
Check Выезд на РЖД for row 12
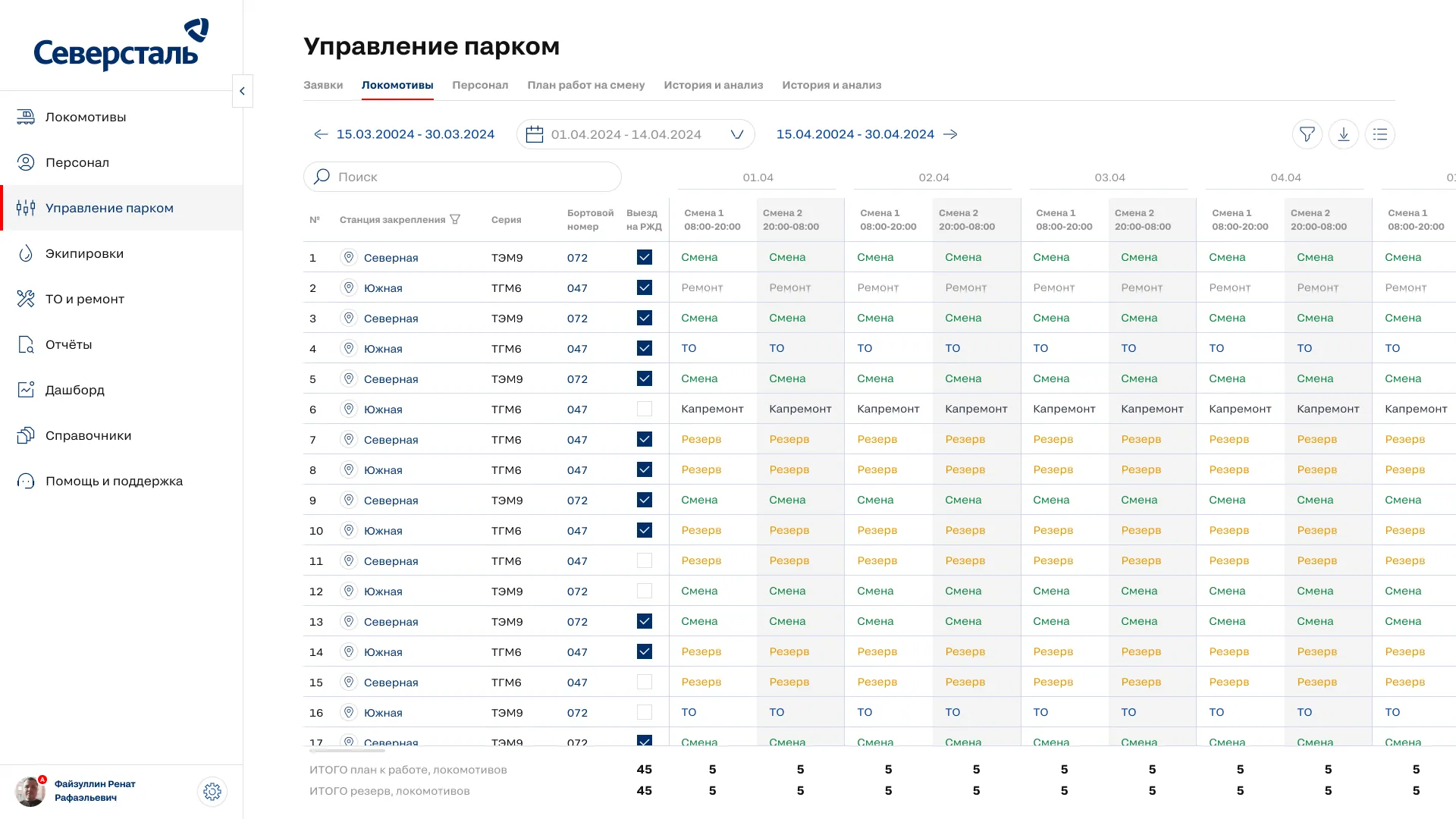click(645, 591)
